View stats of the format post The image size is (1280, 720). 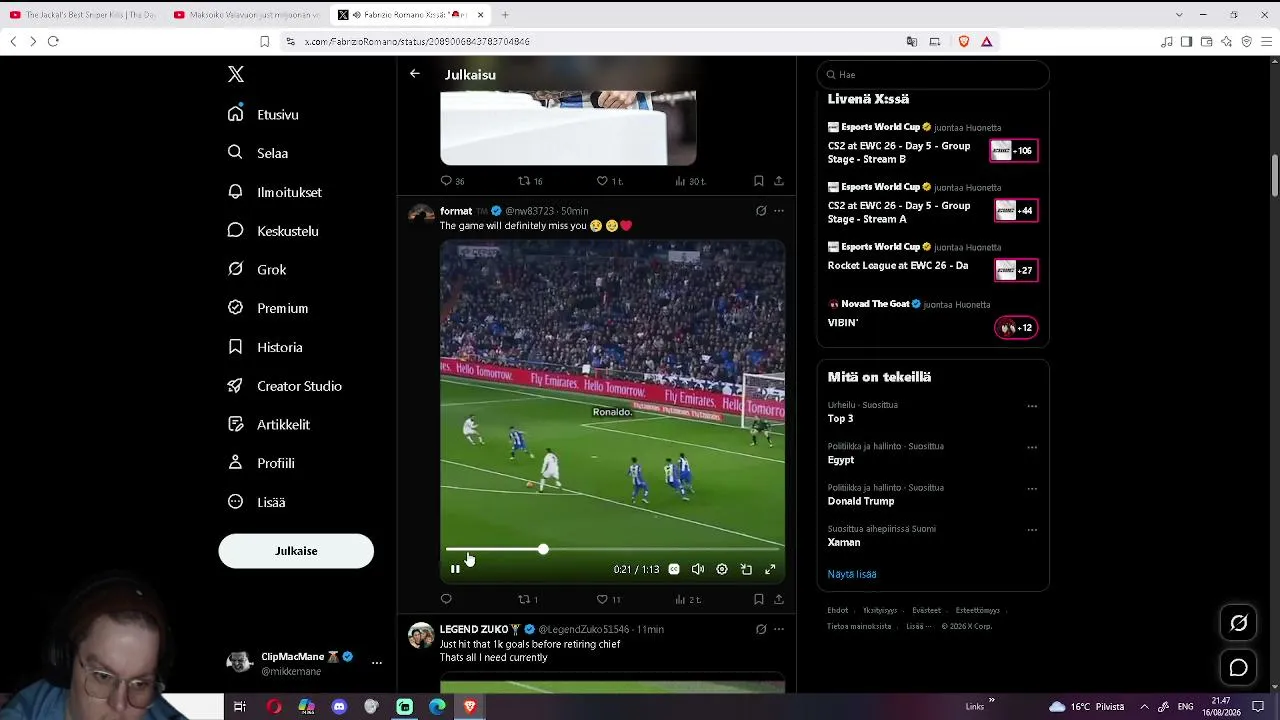point(688,599)
